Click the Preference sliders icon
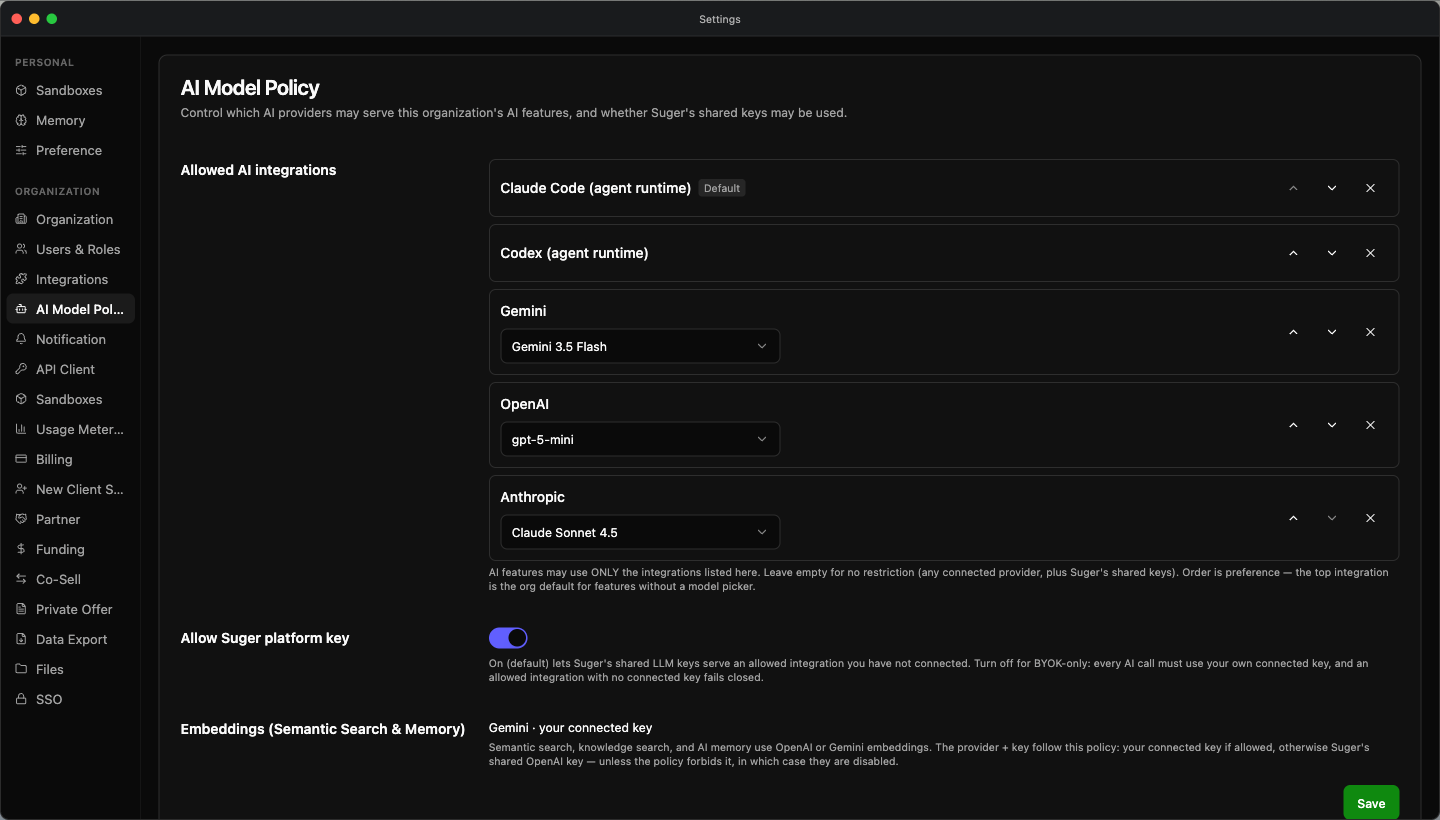Viewport: 1440px width, 820px height. pos(21,150)
